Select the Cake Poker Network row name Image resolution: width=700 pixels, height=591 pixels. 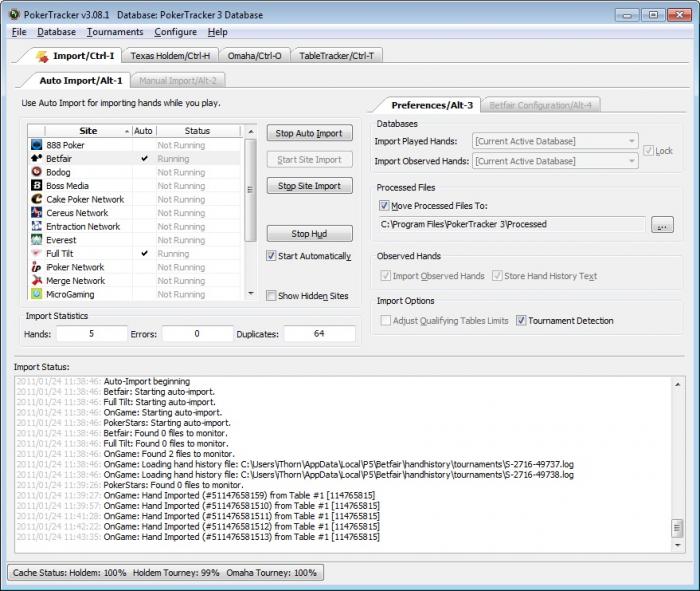(85, 199)
